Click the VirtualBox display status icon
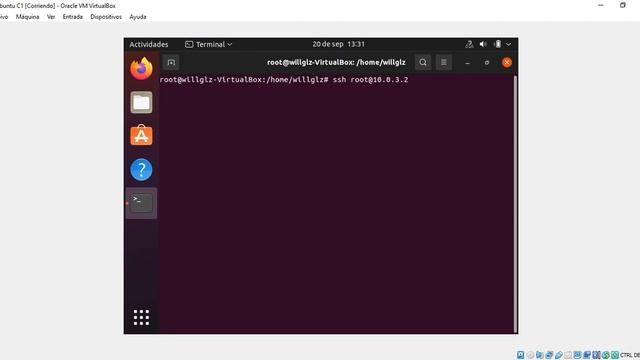The image size is (640, 360). click(x=577, y=355)
